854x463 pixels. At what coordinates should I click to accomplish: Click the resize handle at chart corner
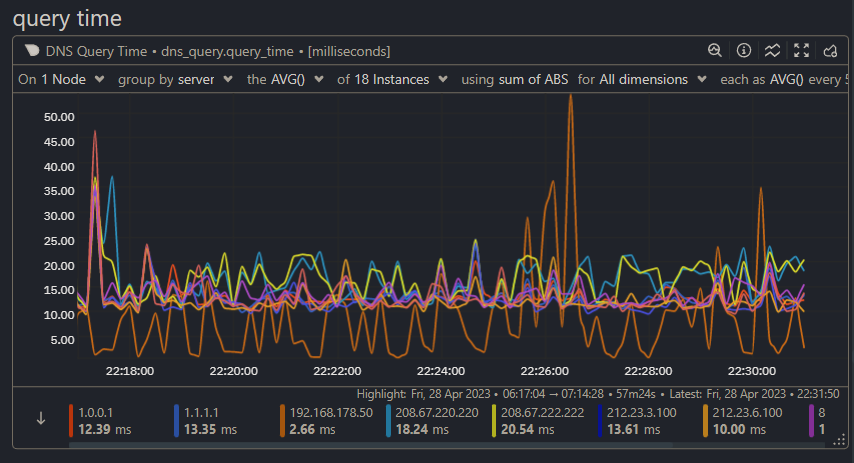coord(840,440)
